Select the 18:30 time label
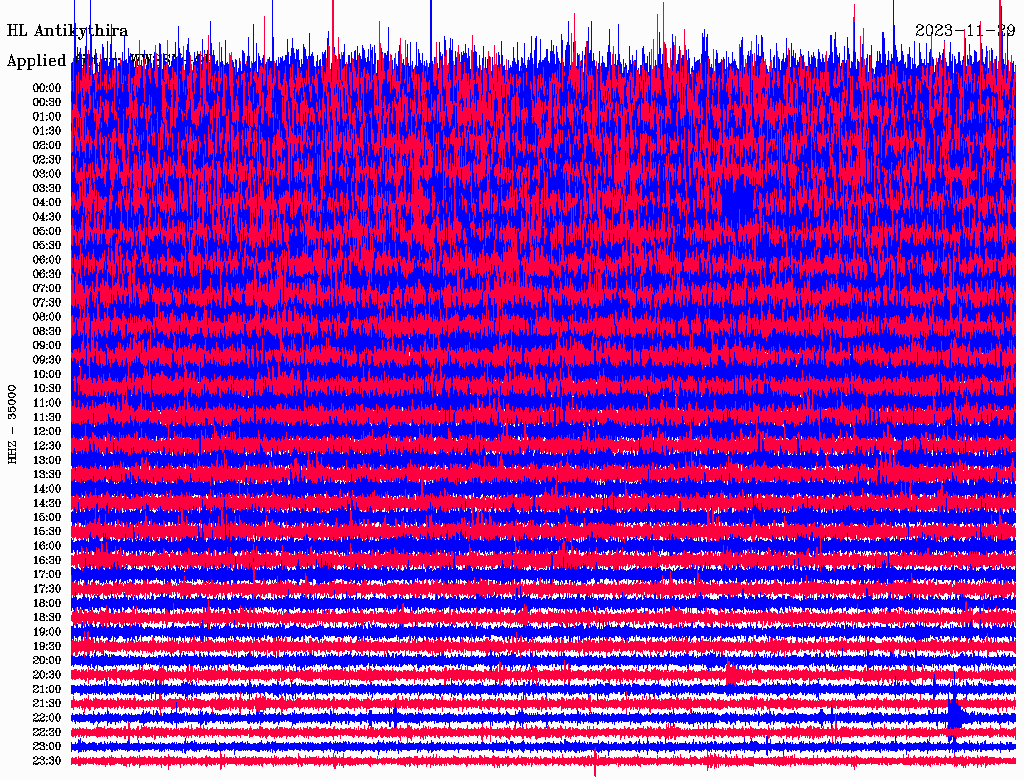 click(47, 618)
